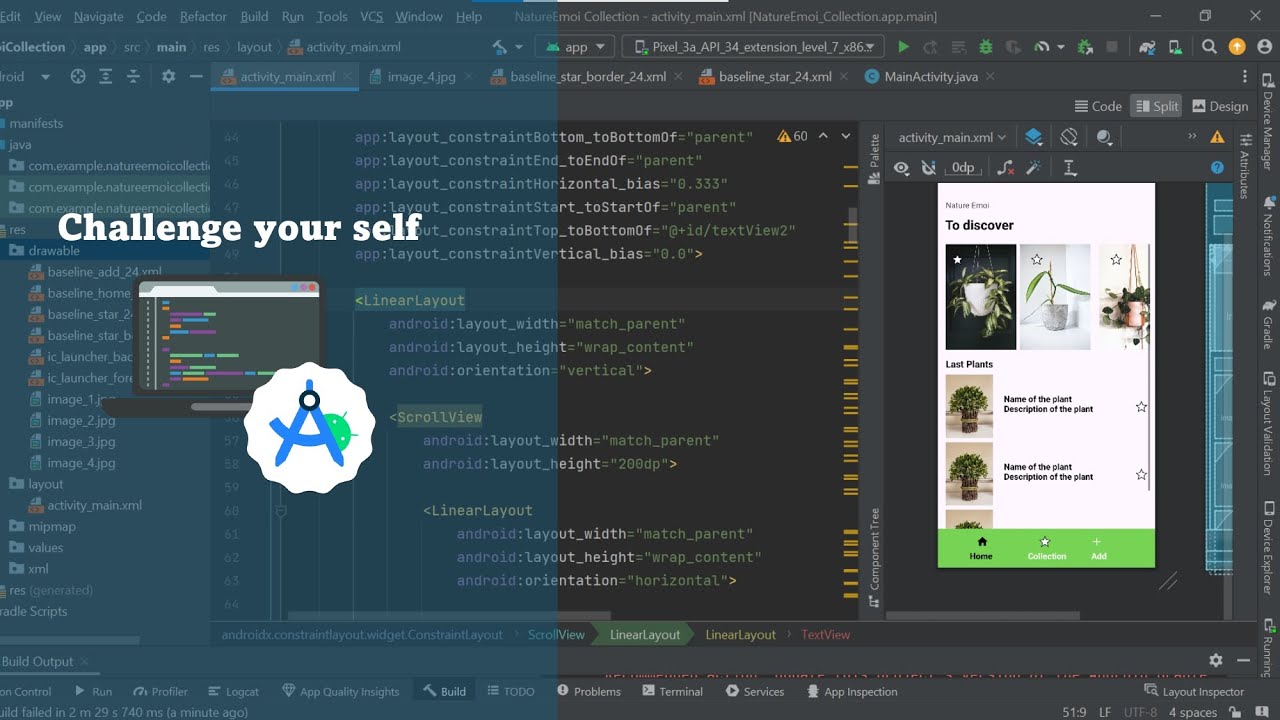Click the orange update notification icon
1280x720 pixels.
pyautogui.click(x=1237, y=47)
